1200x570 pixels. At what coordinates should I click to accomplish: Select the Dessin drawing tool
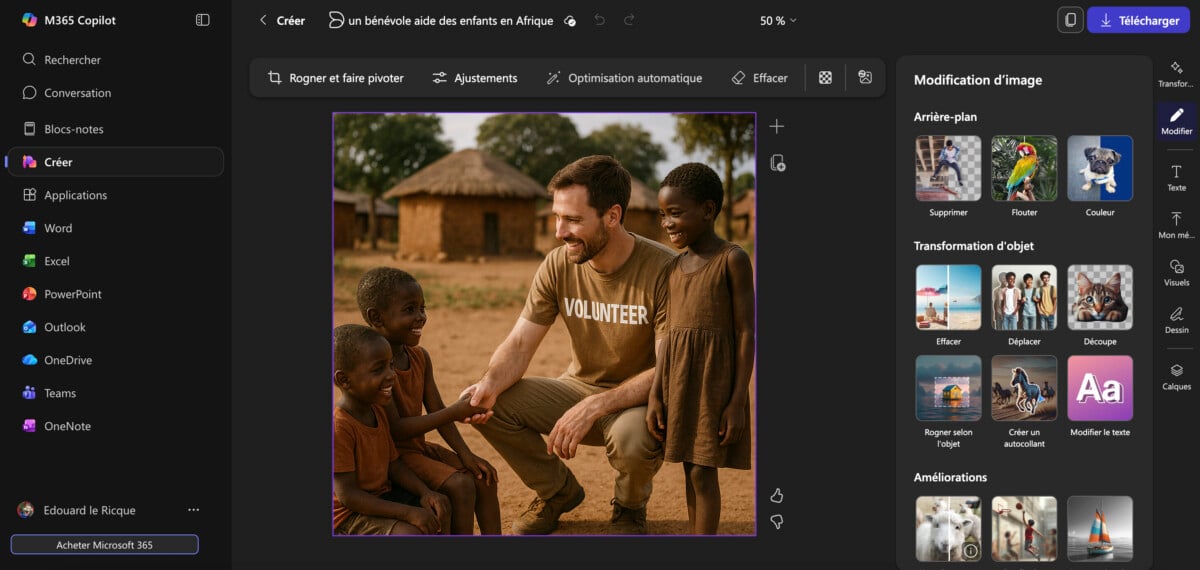click(1177, 320)
